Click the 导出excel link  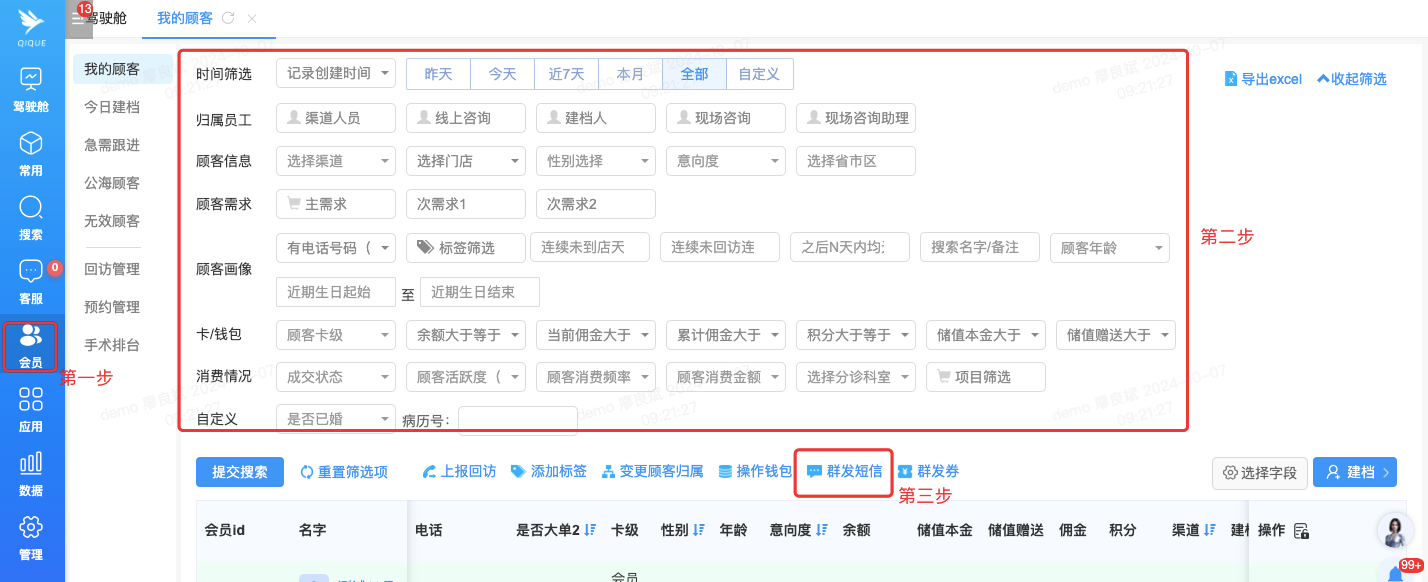[1264, 79]
